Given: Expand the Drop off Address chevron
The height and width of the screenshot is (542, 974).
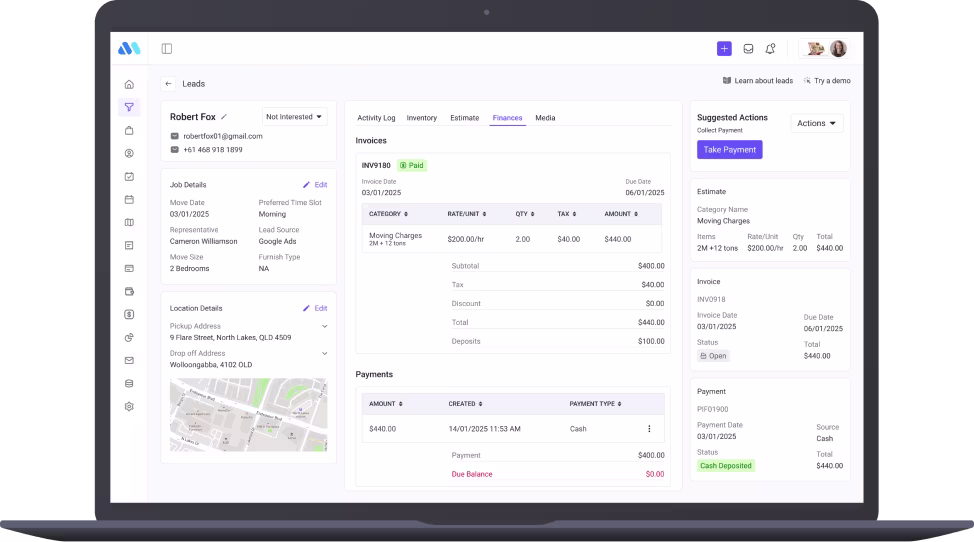Looking at the screenshot, I should 324,353.
